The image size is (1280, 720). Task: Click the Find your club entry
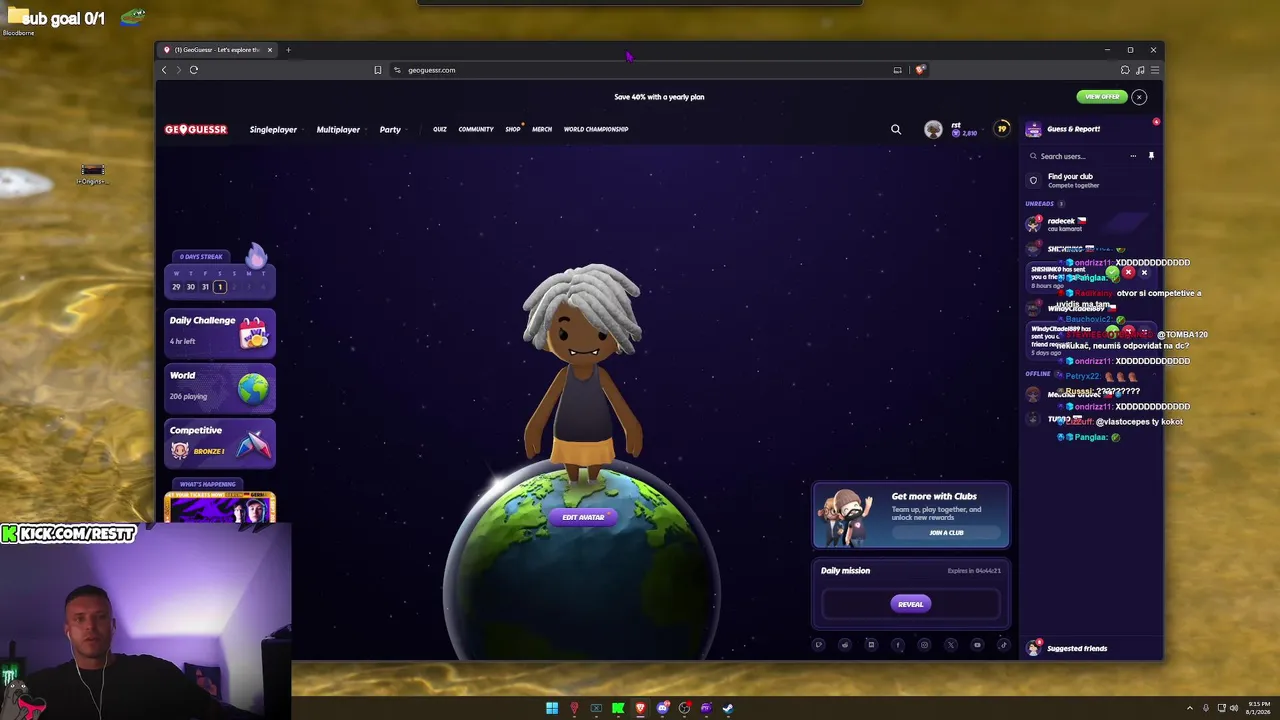1090,180
